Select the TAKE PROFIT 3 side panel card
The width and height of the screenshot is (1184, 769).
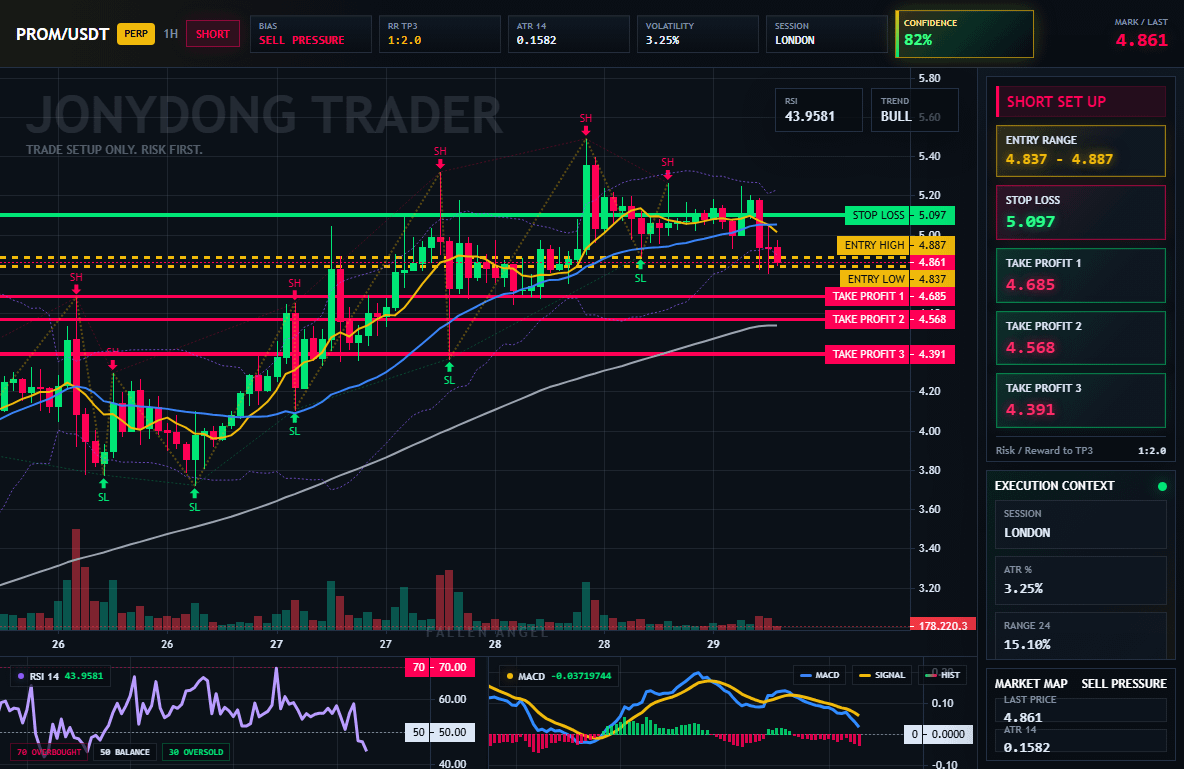click(x=1081, y=400)
